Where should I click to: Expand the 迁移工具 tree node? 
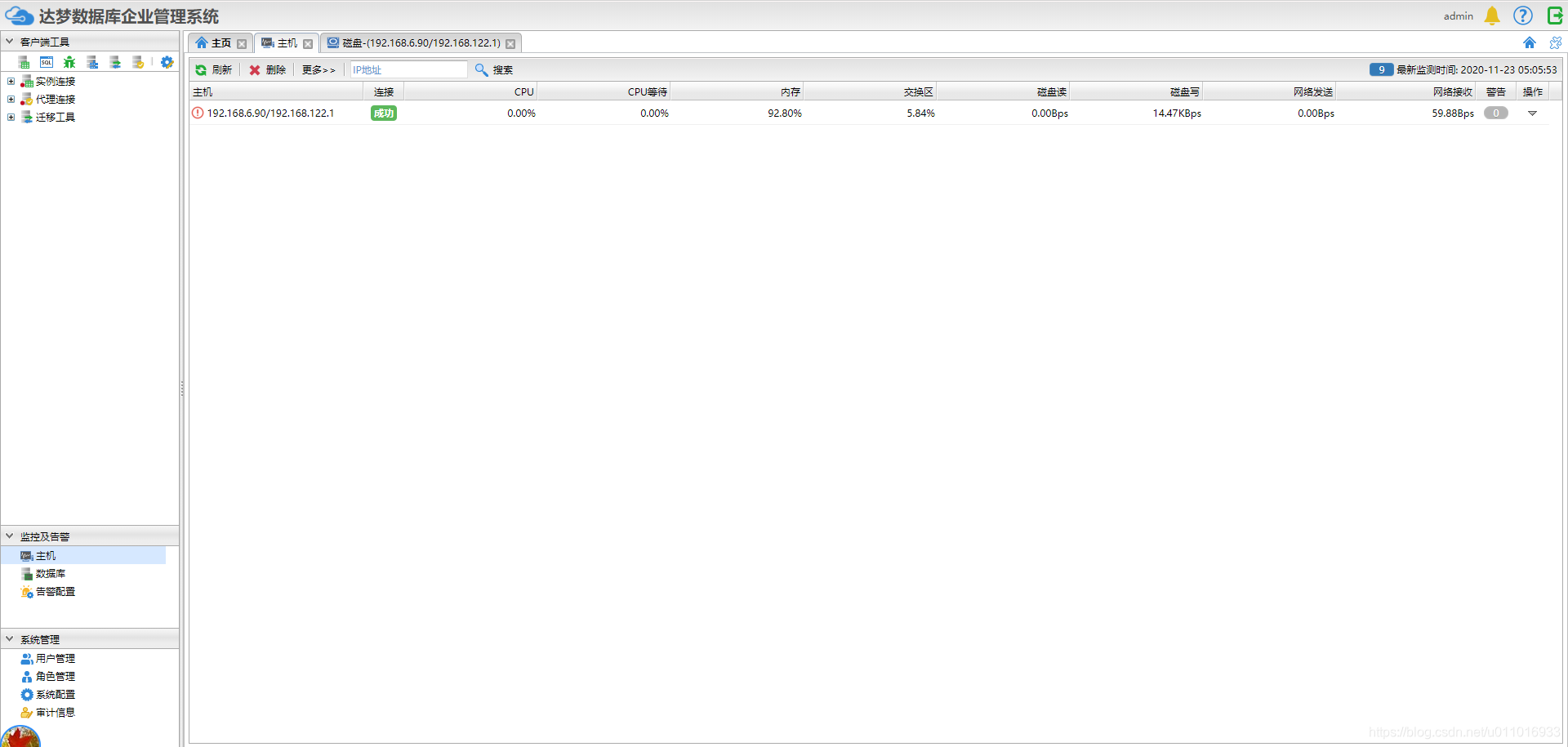point(11,117)
